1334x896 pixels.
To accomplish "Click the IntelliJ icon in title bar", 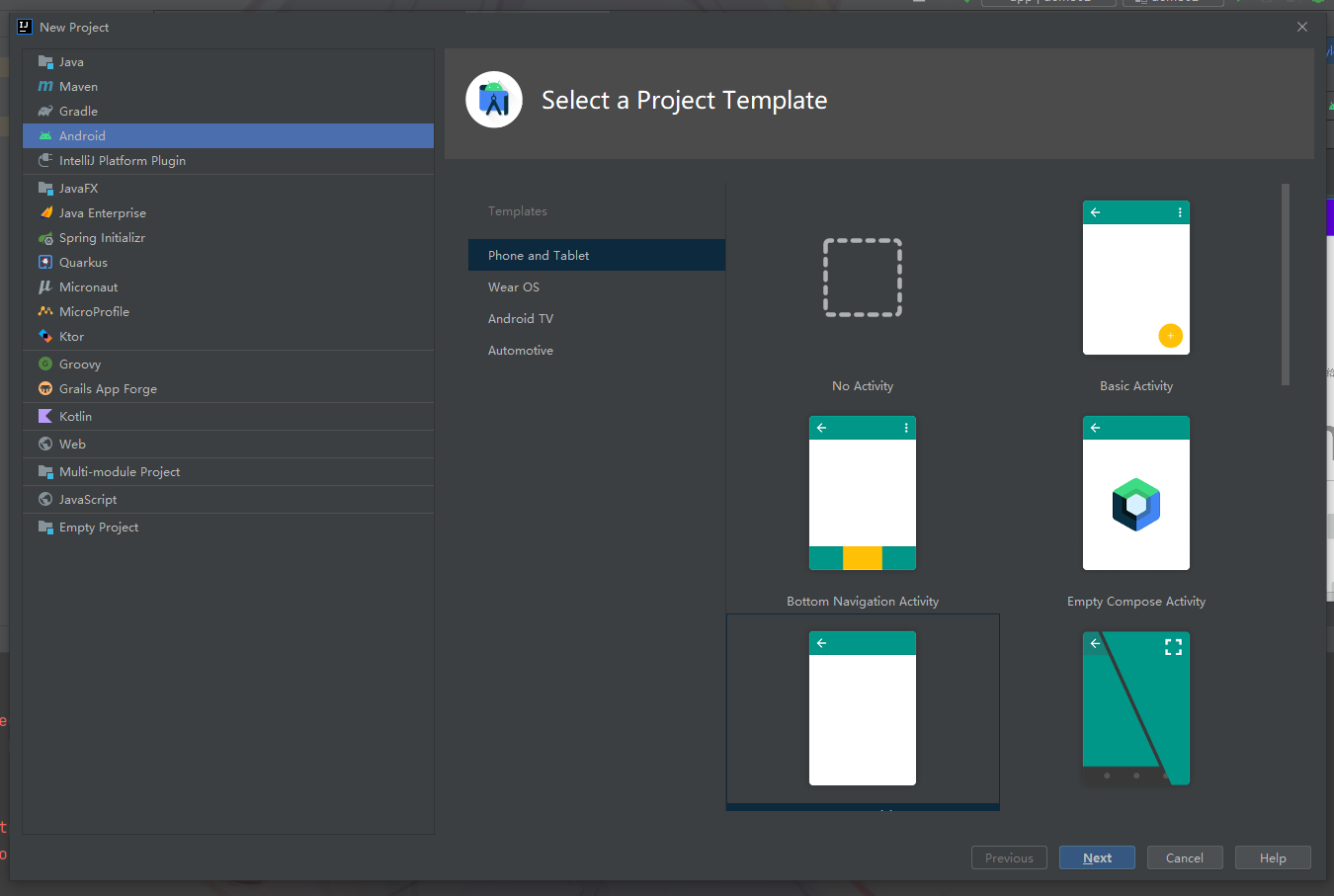I will 25,27.
